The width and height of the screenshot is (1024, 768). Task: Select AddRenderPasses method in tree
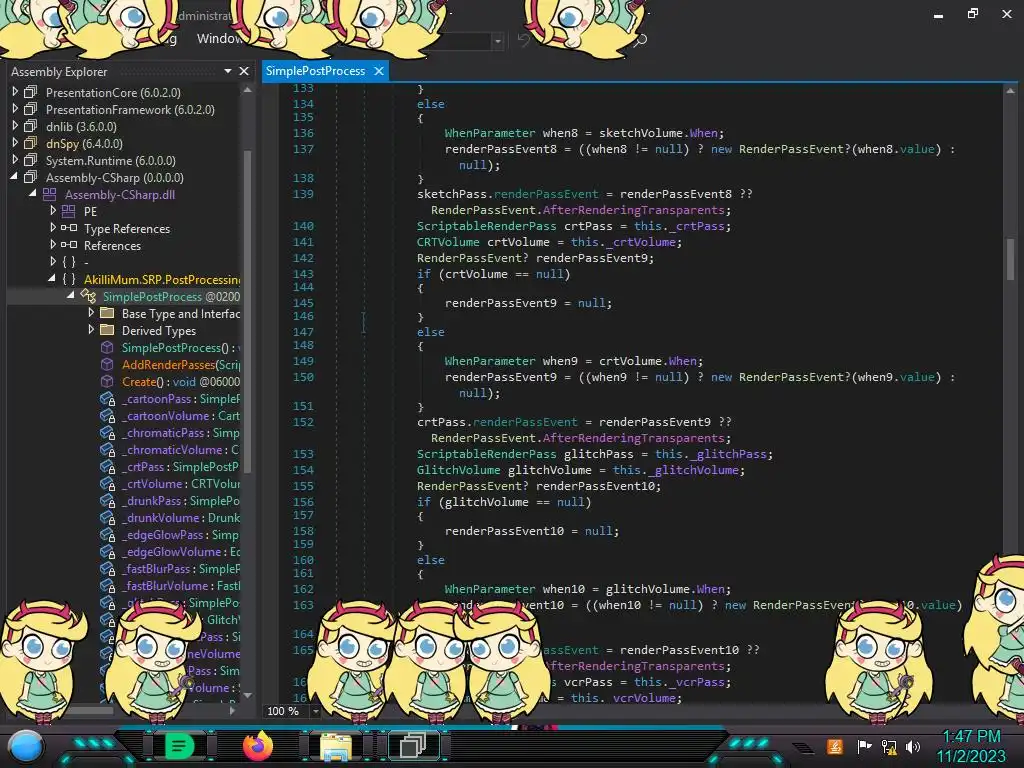click(180, 364)
